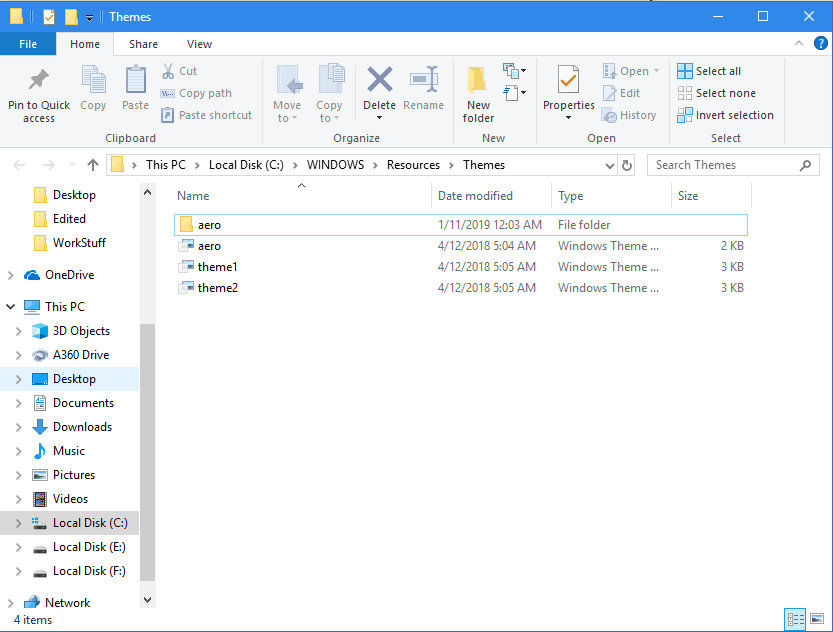Collapse the This PC tree node
This screenshot has height=632, width=833.
11,307
